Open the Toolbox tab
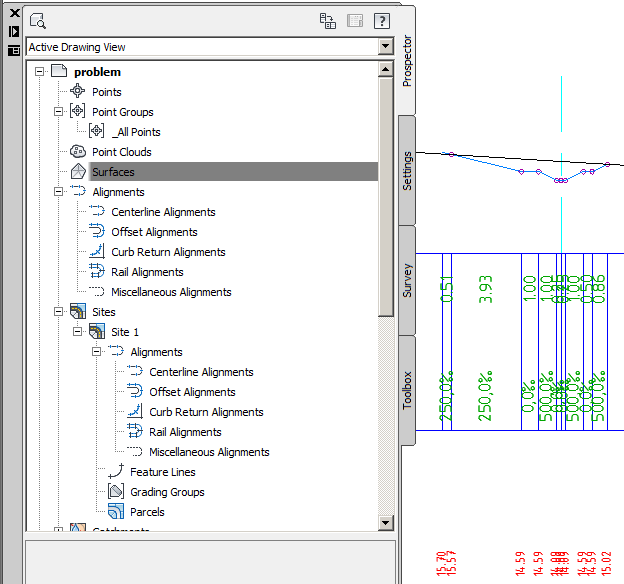Viewport: 624px width, 584px height. tap(407, 390)
